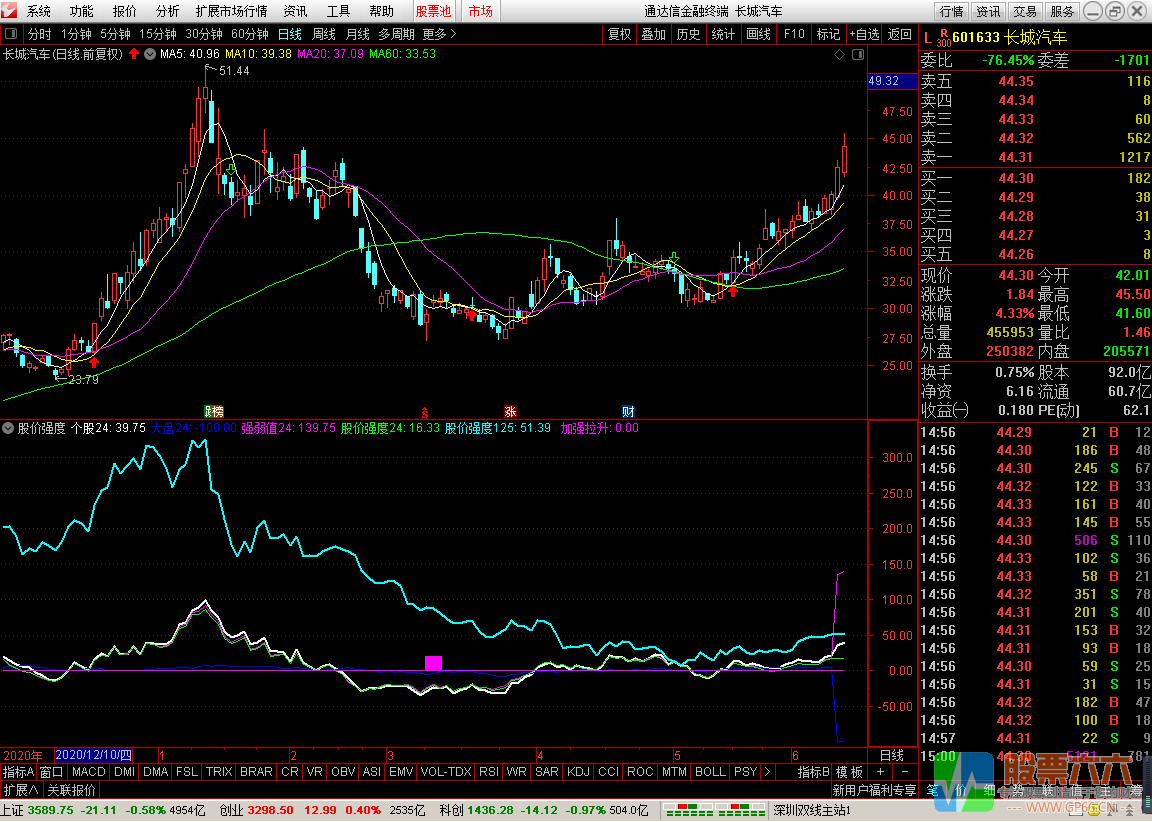
Task: Open the 画线 drawing tools
Action: tap(758, 35)
